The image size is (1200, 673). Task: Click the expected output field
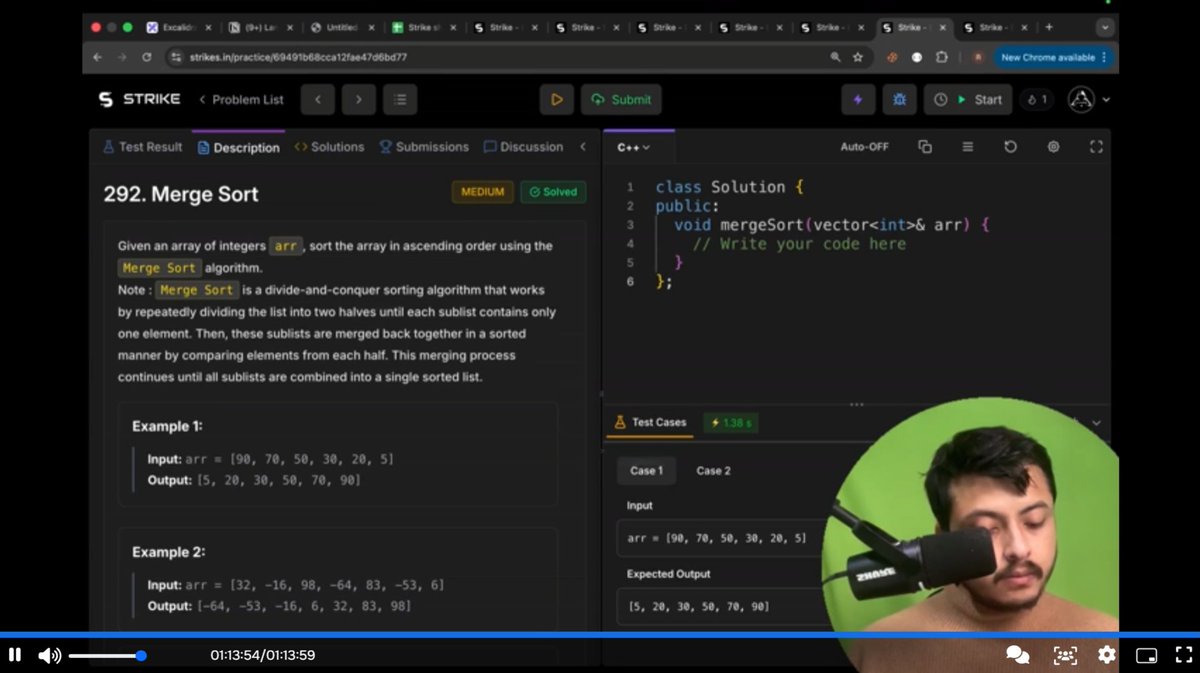(722, 606)
